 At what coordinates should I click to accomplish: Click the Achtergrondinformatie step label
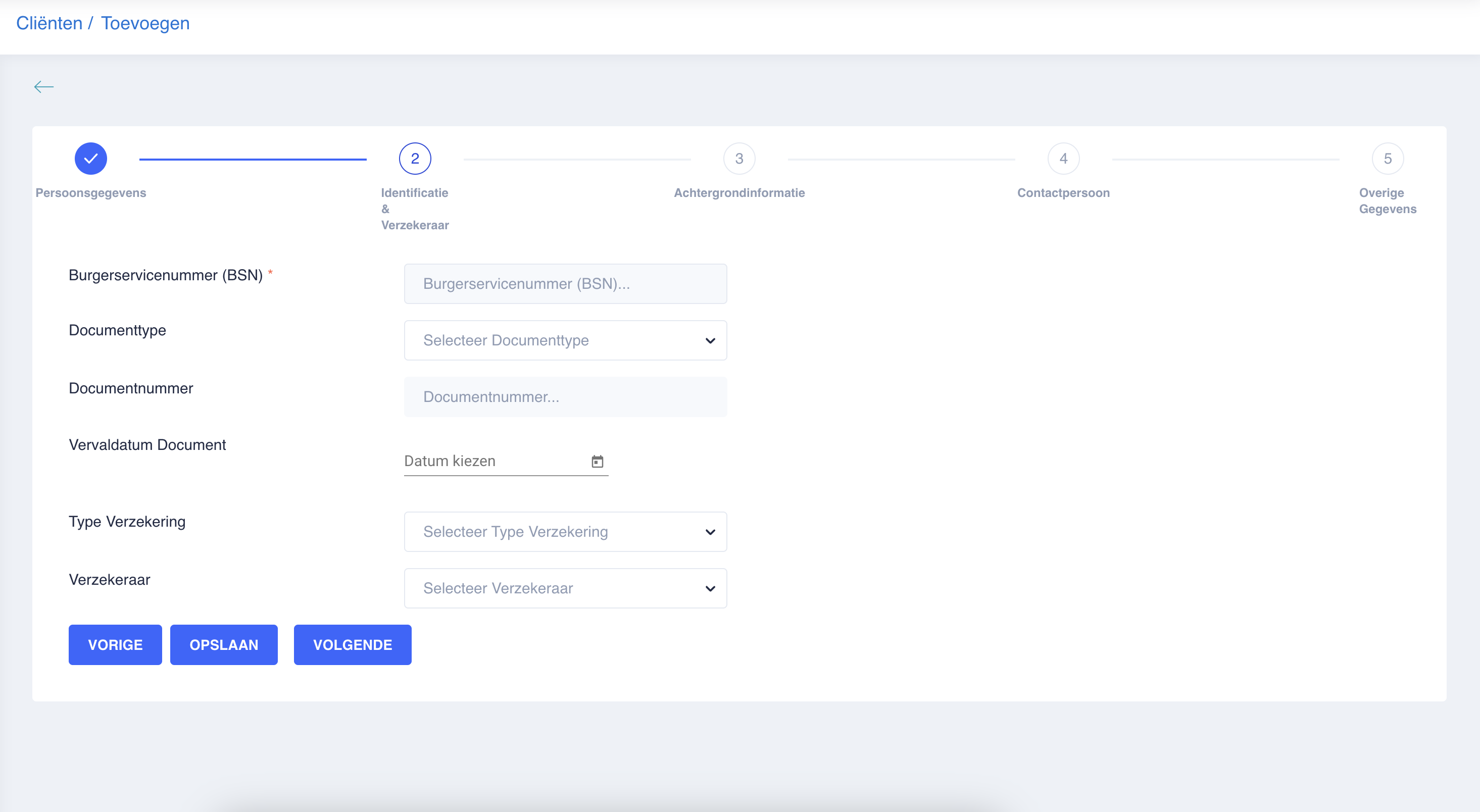pos(739,193)
